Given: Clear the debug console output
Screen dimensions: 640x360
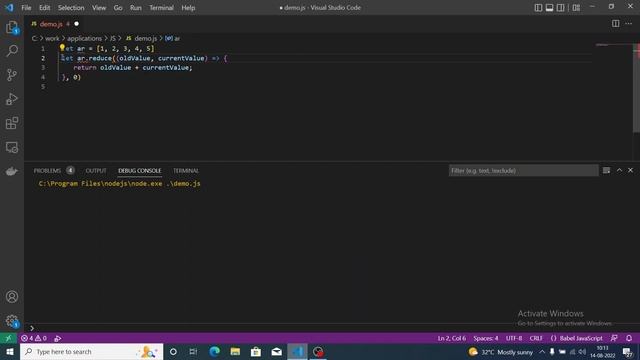Looking at the screenshot, I should point(607,171).
